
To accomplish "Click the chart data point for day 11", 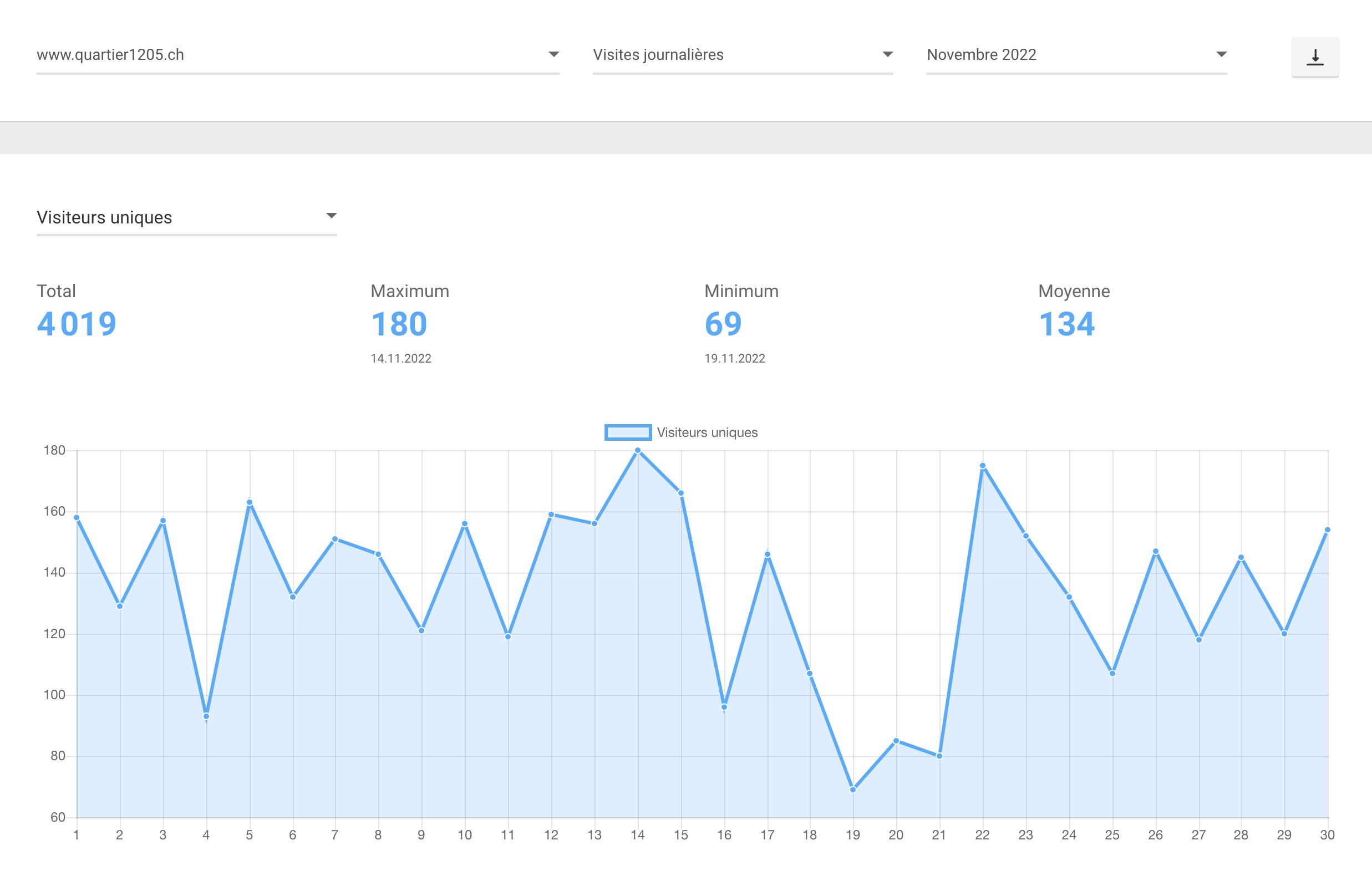I will tap(507, 637).
